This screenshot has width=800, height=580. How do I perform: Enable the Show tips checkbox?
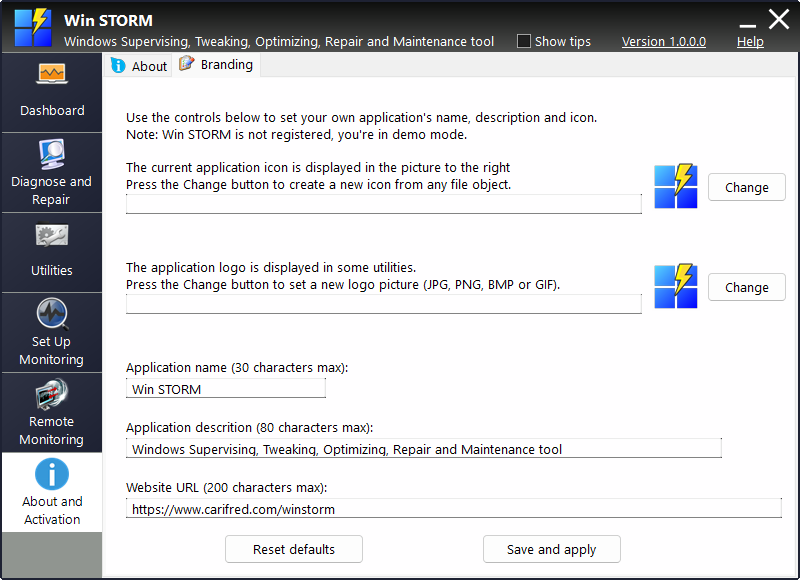click(x=524, y=41)
